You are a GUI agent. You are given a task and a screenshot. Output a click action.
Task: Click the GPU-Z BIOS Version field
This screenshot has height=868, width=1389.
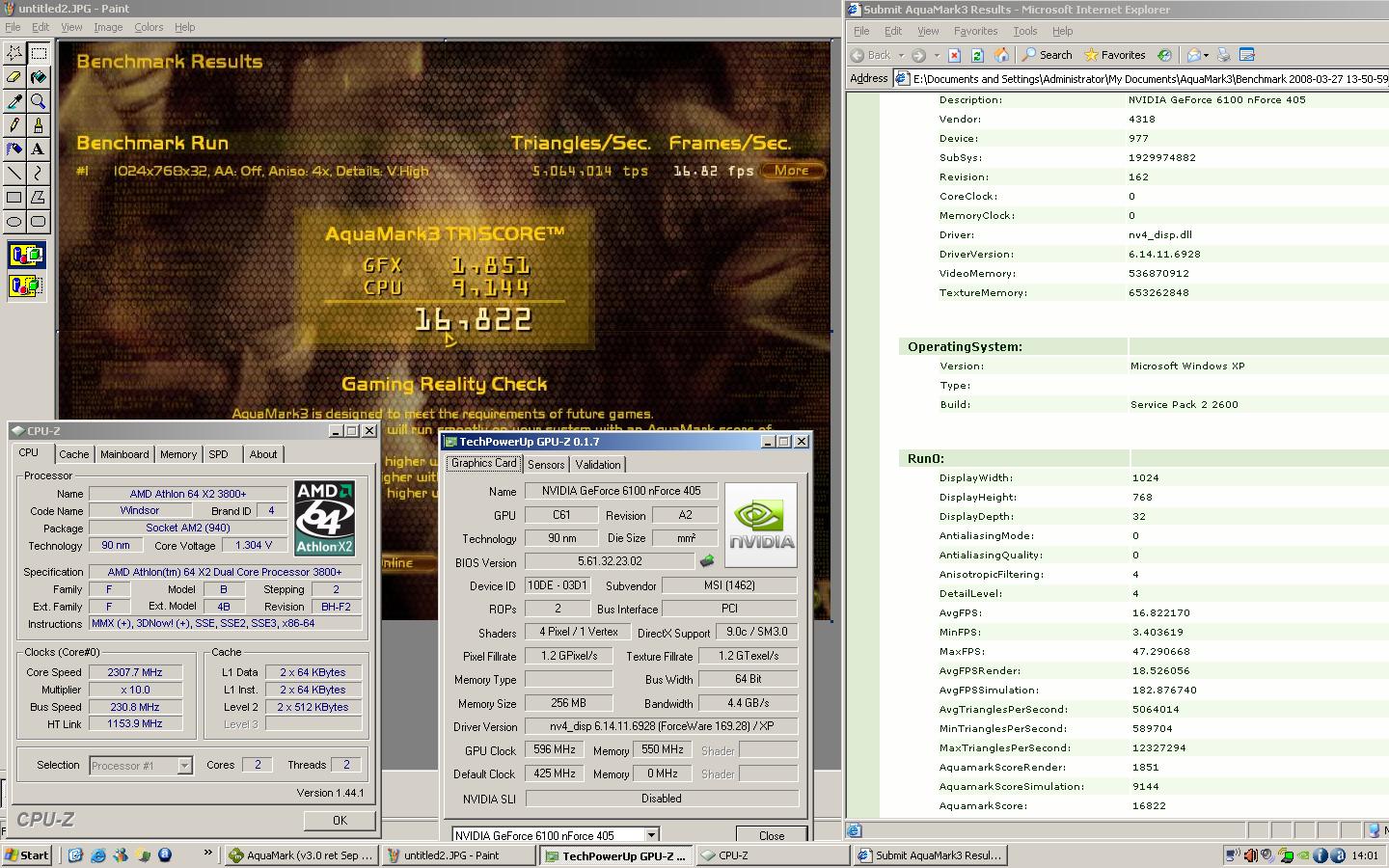[610, 561]
